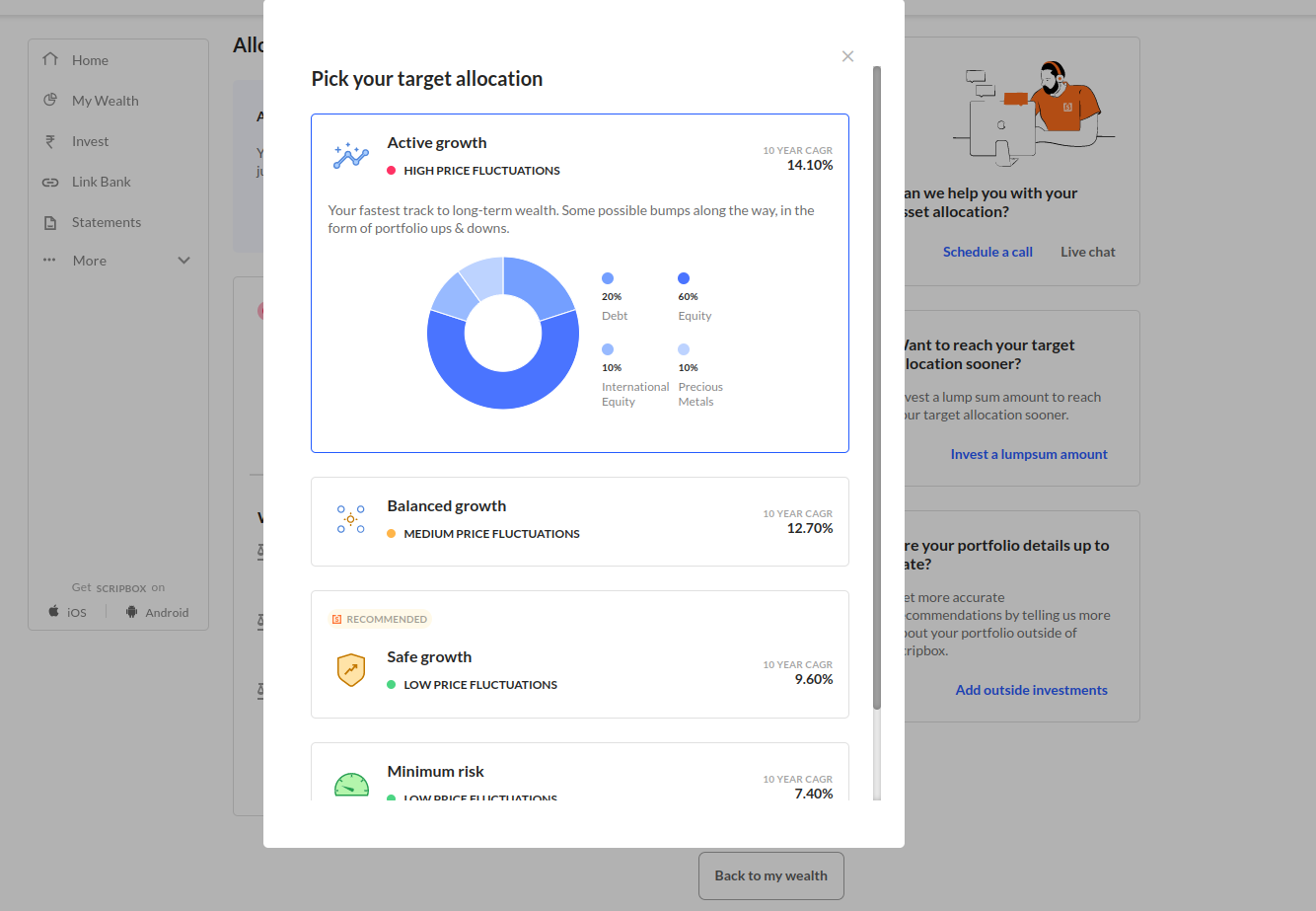Click the Active growth chart icon

click(350, 156)
